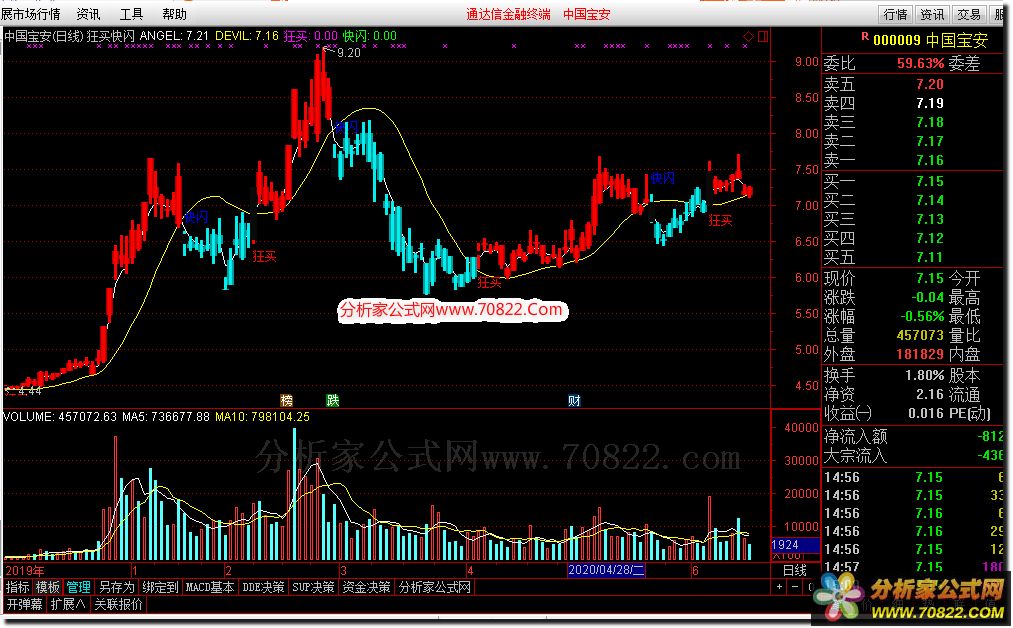
Task: Click the 卖五 price 7.20
Action: pos(930,84)
